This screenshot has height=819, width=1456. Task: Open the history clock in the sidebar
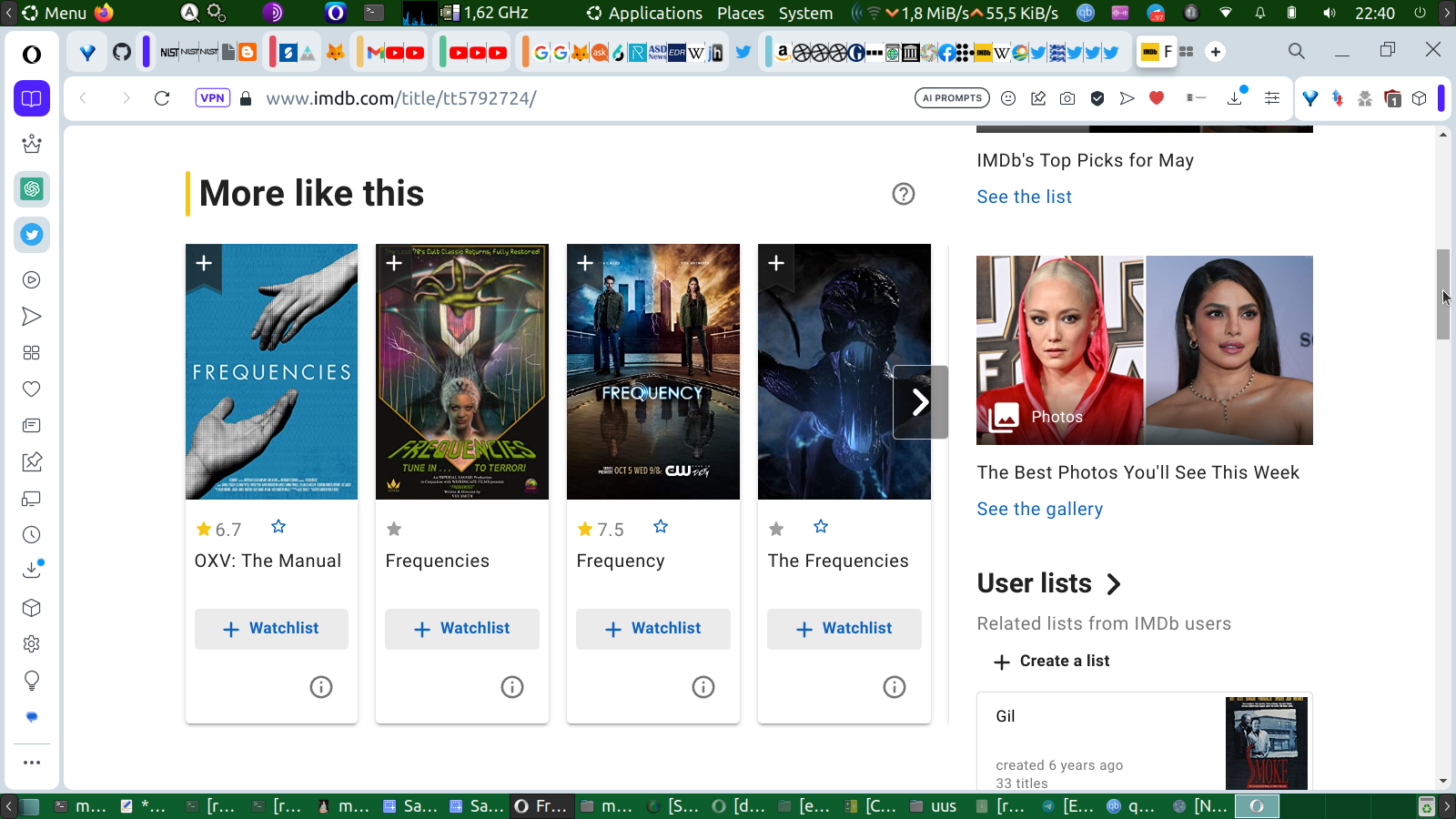click(x=32, y=535)
